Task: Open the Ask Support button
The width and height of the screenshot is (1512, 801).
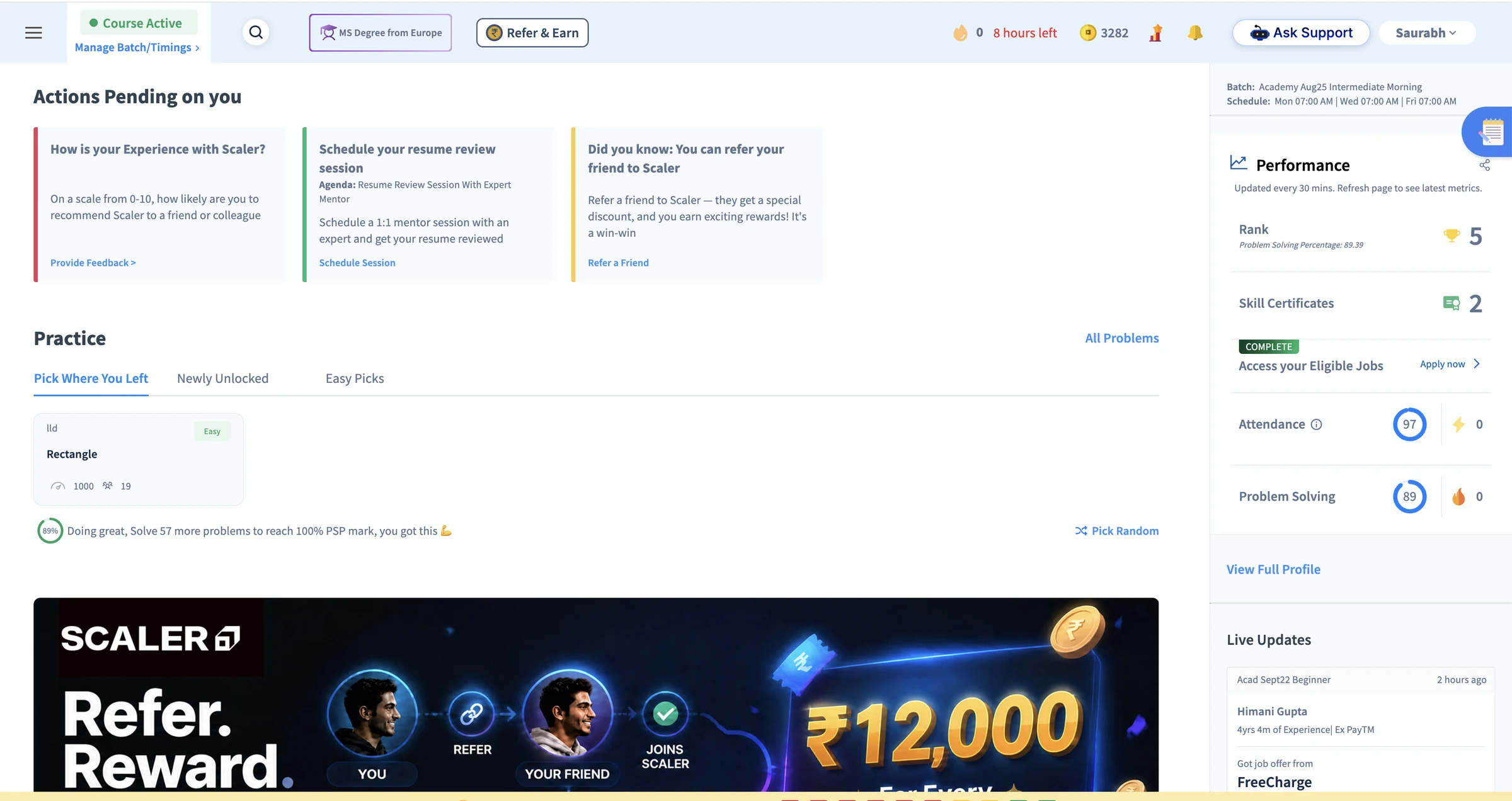Action: [1301, 33]
